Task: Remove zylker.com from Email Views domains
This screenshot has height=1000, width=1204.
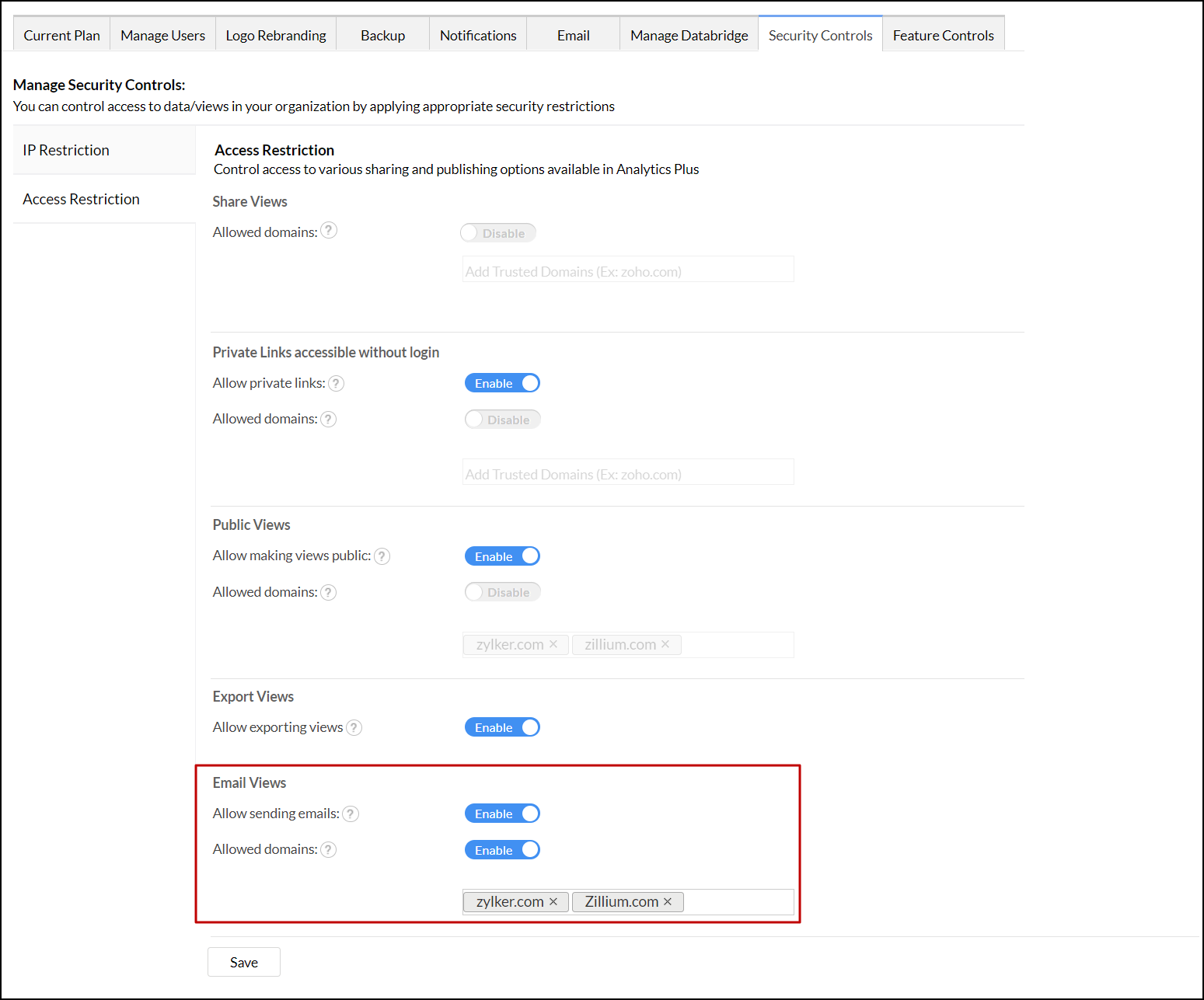Action: 553,901
